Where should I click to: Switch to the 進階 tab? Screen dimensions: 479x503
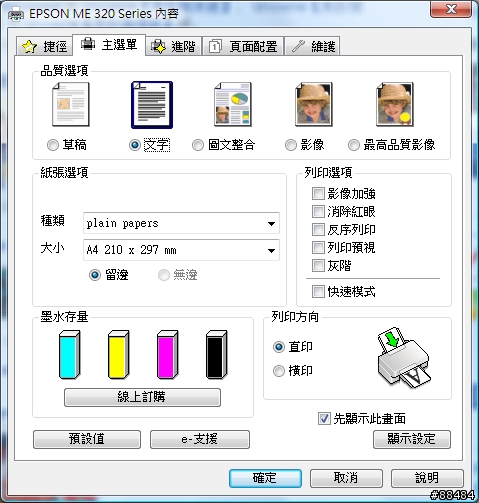pos(173,46)
